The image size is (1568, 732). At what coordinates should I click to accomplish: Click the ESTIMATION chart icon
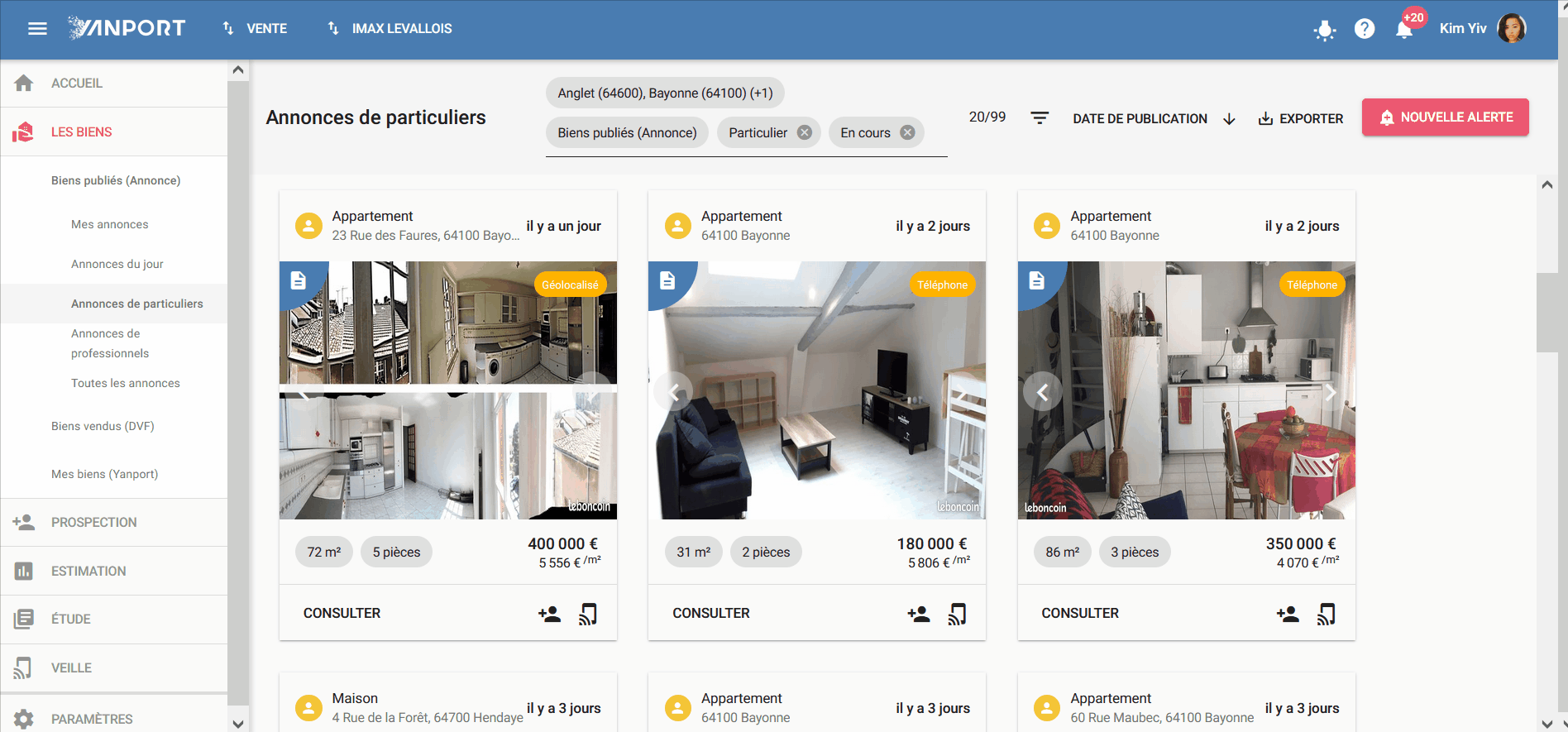(x=24, y=572)
